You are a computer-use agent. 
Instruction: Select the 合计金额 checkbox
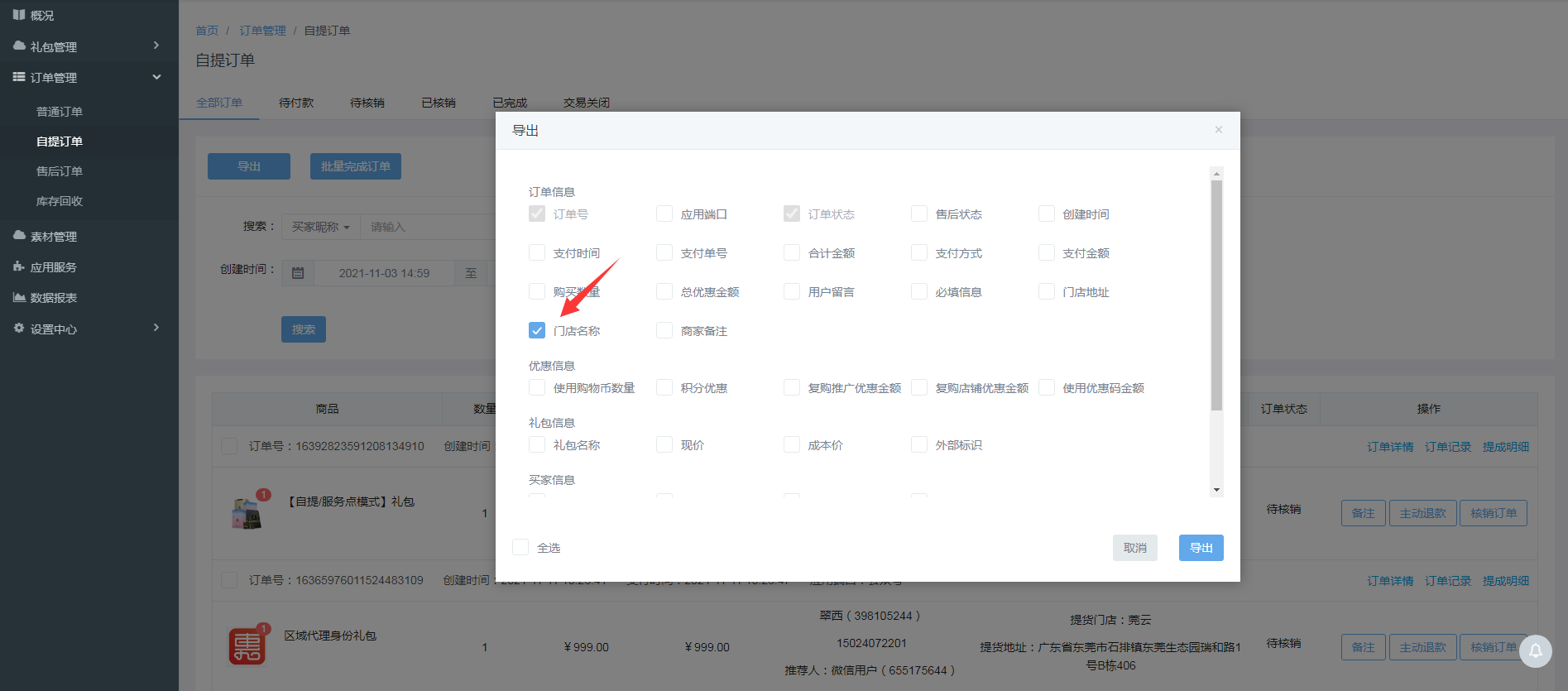pyautogui.click(x=792, y=252)
